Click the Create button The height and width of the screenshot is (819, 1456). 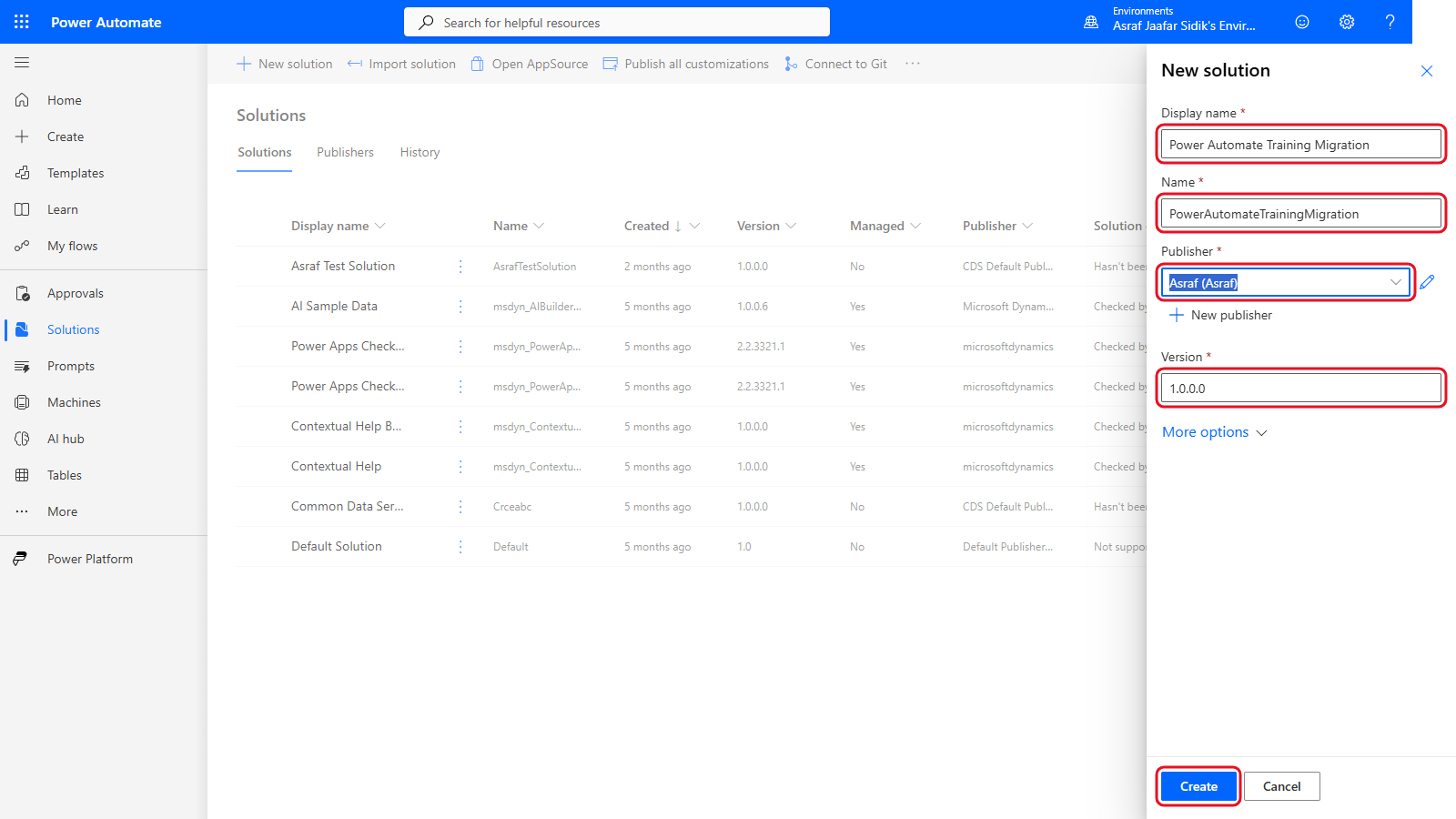(x=1198, y=786)
